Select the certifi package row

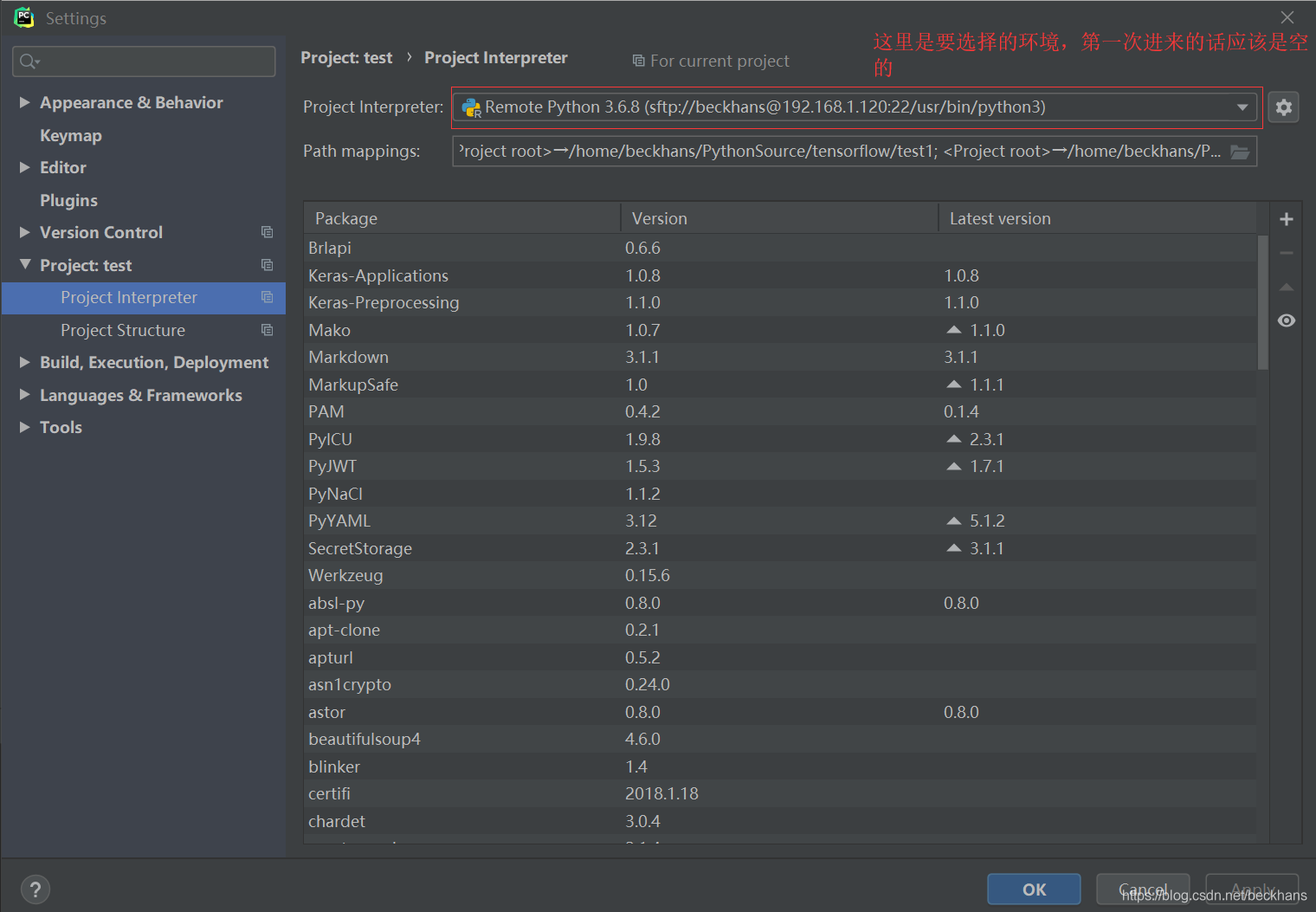[780, 793]
